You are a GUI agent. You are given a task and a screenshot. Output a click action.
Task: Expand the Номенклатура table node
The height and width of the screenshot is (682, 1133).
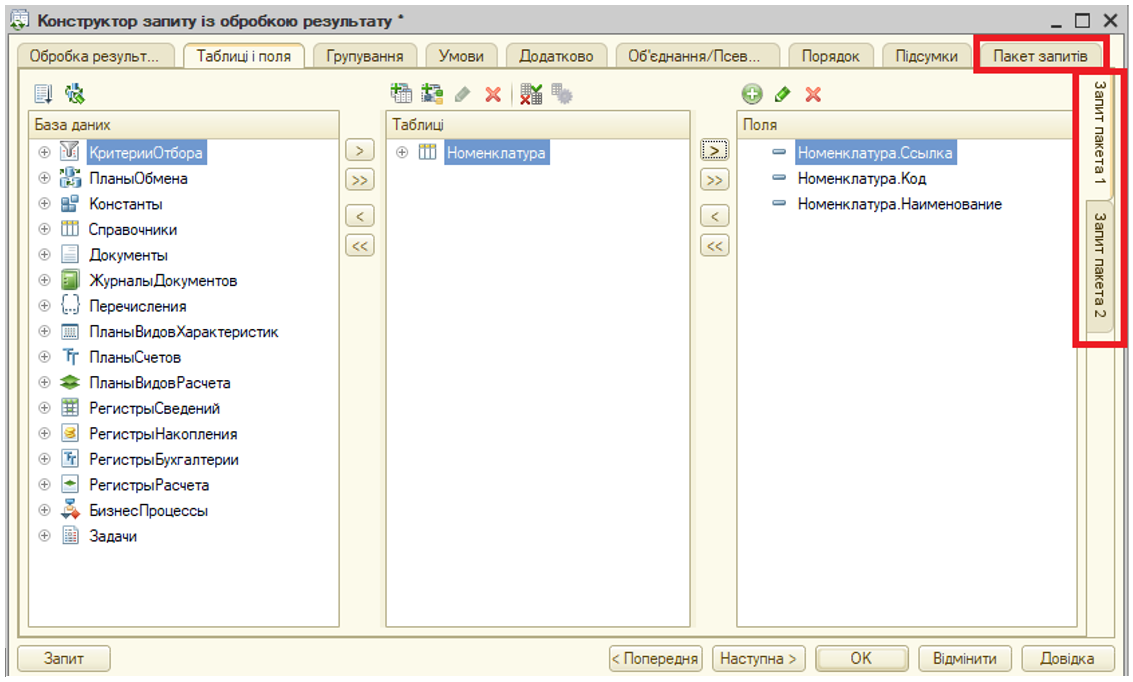(402, 153)
